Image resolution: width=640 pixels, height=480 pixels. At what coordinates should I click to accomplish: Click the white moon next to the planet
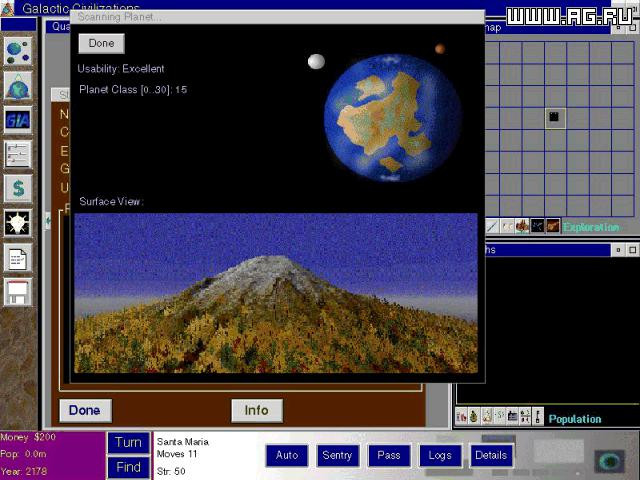pos(316,62)
